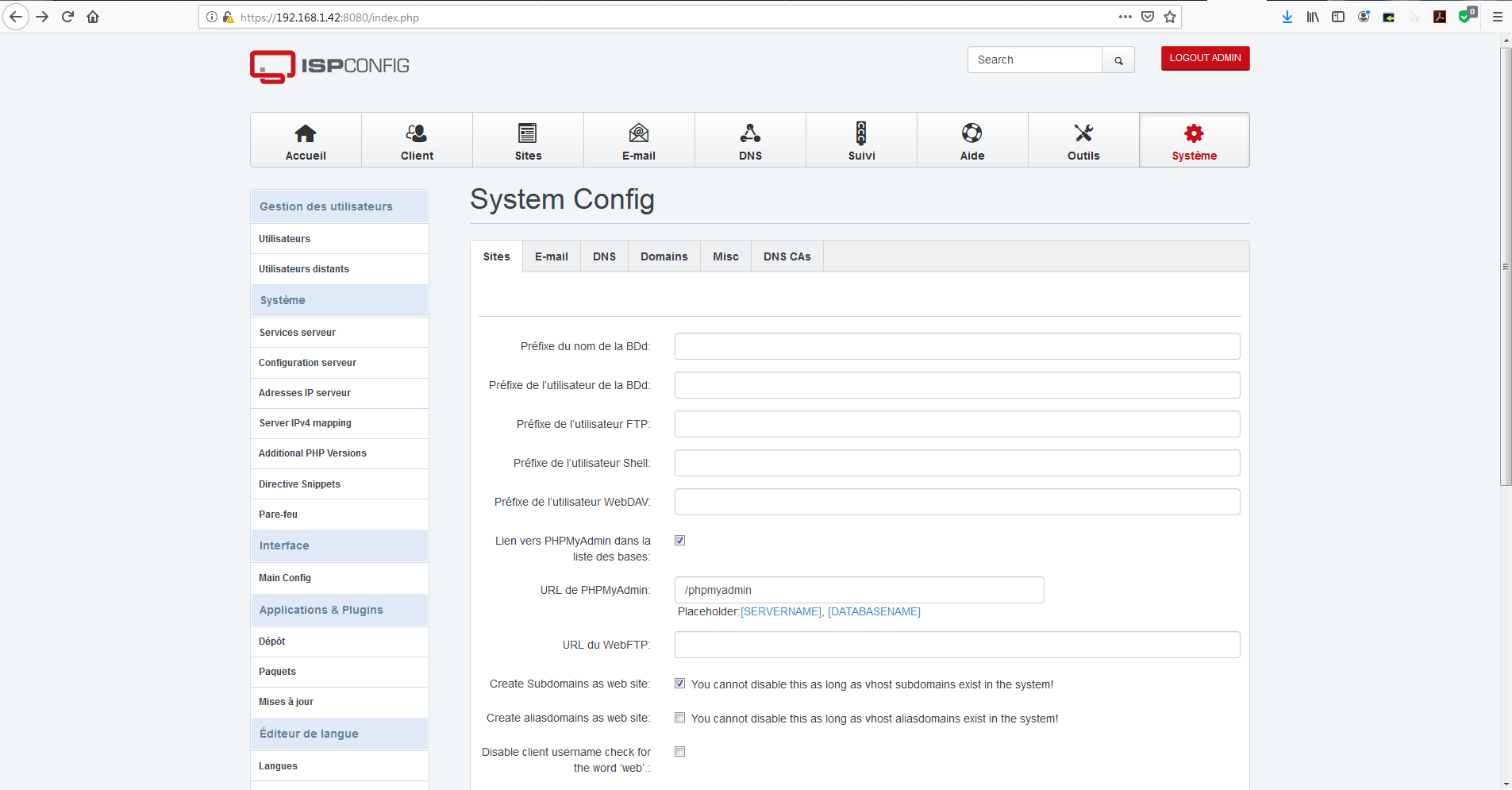Open the Accueil home module
Viewport: 1512px width, 790px height.
[x=306, y=141]
